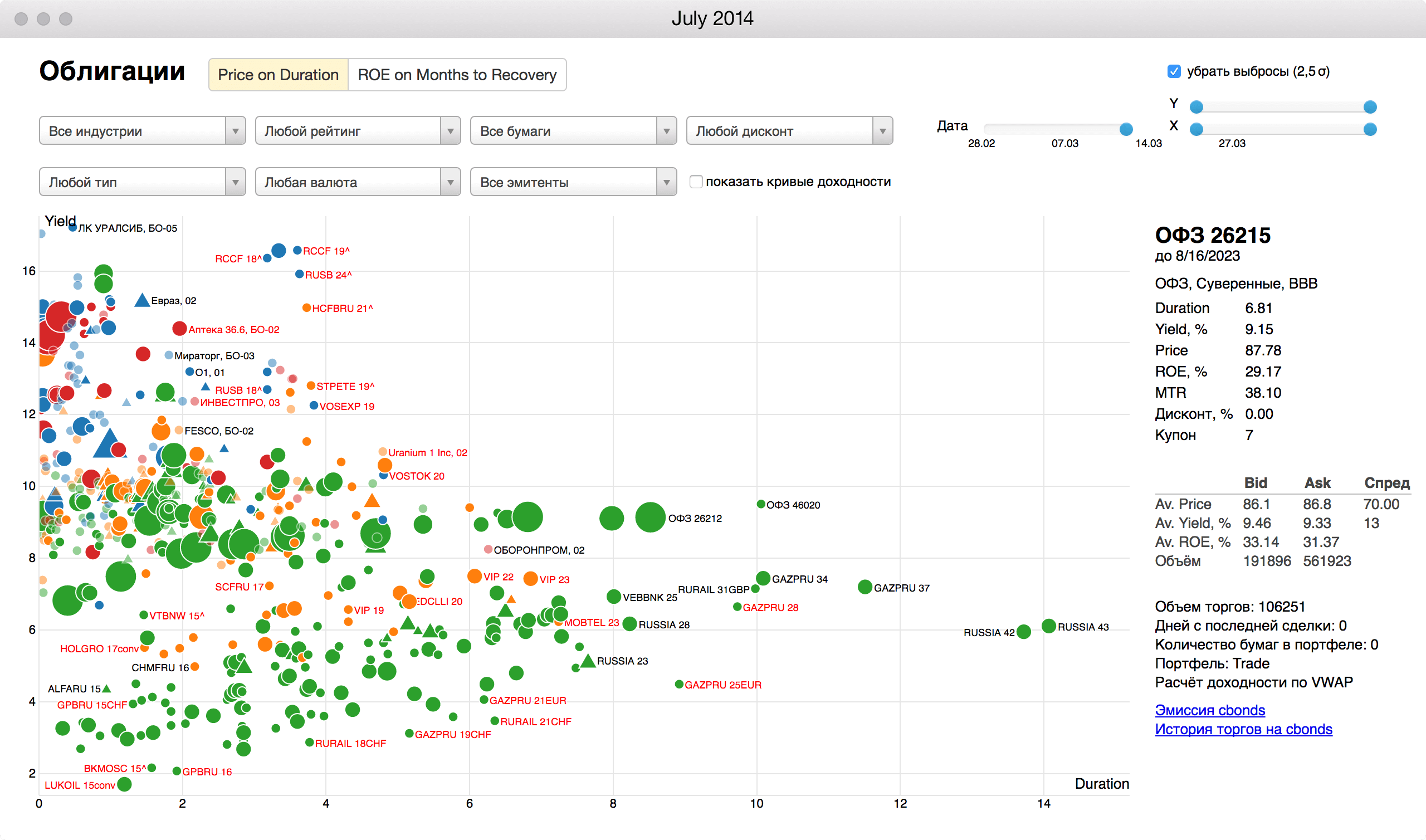Select the HCFBRU 21^ orange point
The width and height of the screenshot is (1426, 840).
(306, 308)
